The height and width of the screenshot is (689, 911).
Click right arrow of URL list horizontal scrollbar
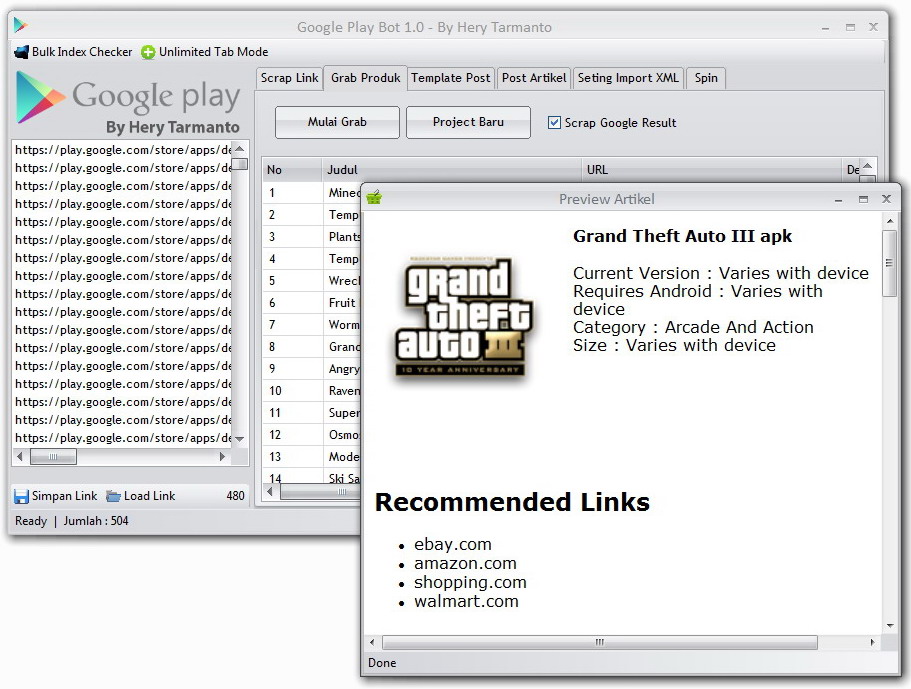point(223,457)
